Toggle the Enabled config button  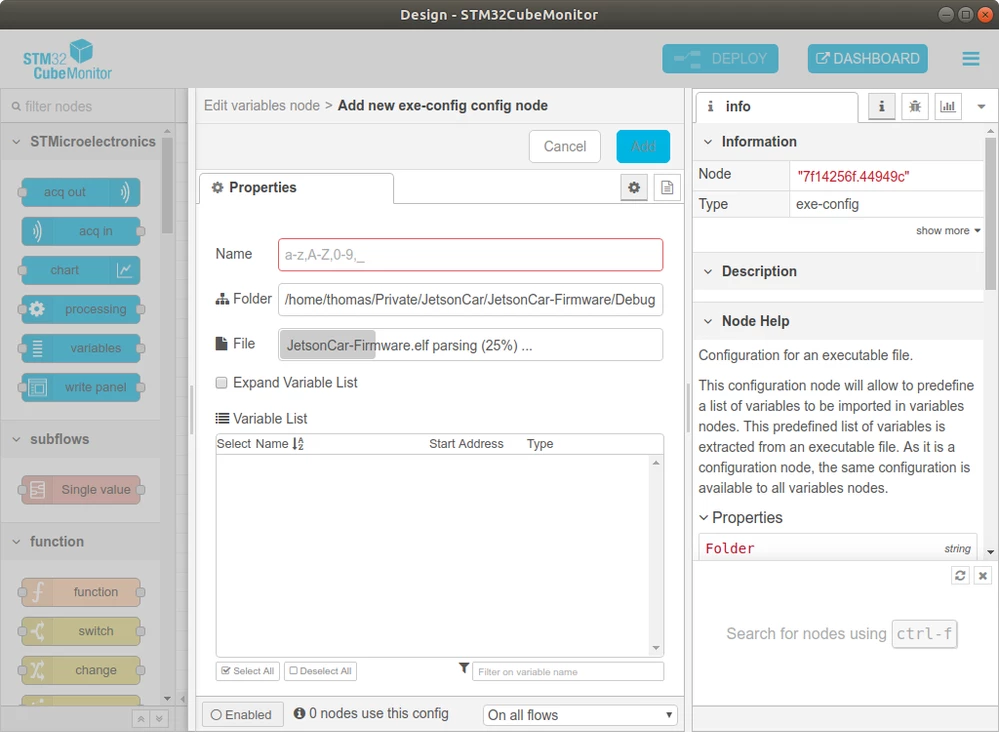pyautogui.click(x=241, y=715)
